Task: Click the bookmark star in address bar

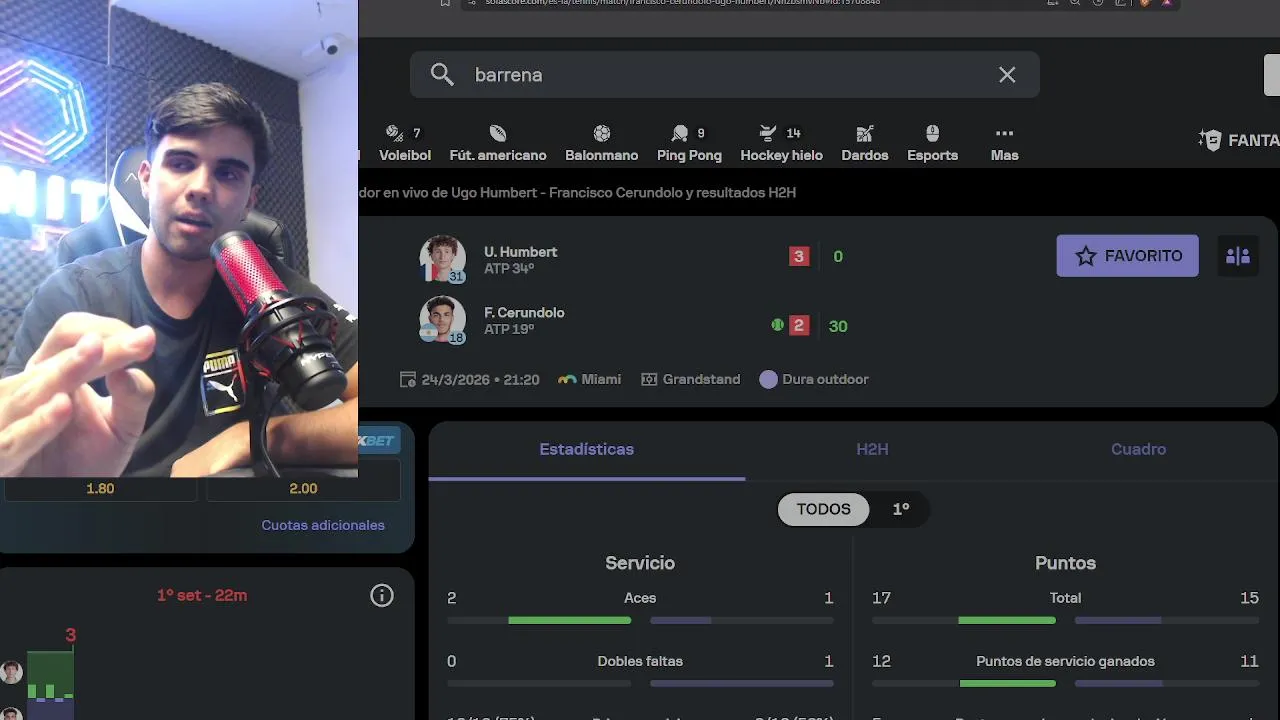Action: coord(445,3)
